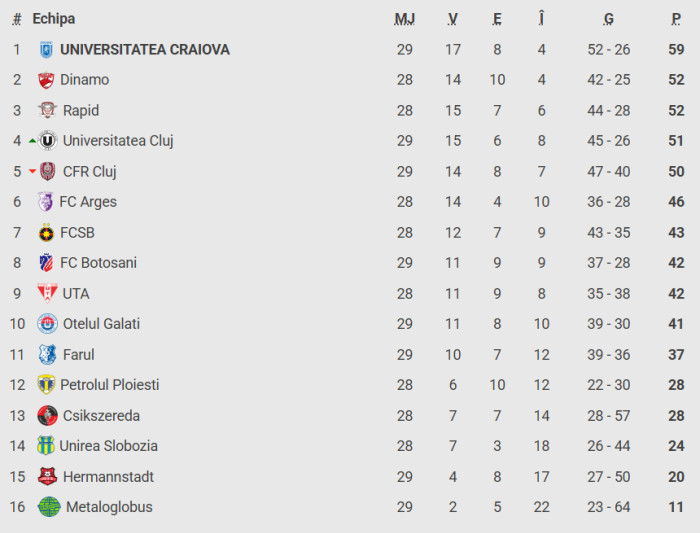700x533 pixels.
Task: Click the Csikszereda club crest
Action: click(47, 416)
